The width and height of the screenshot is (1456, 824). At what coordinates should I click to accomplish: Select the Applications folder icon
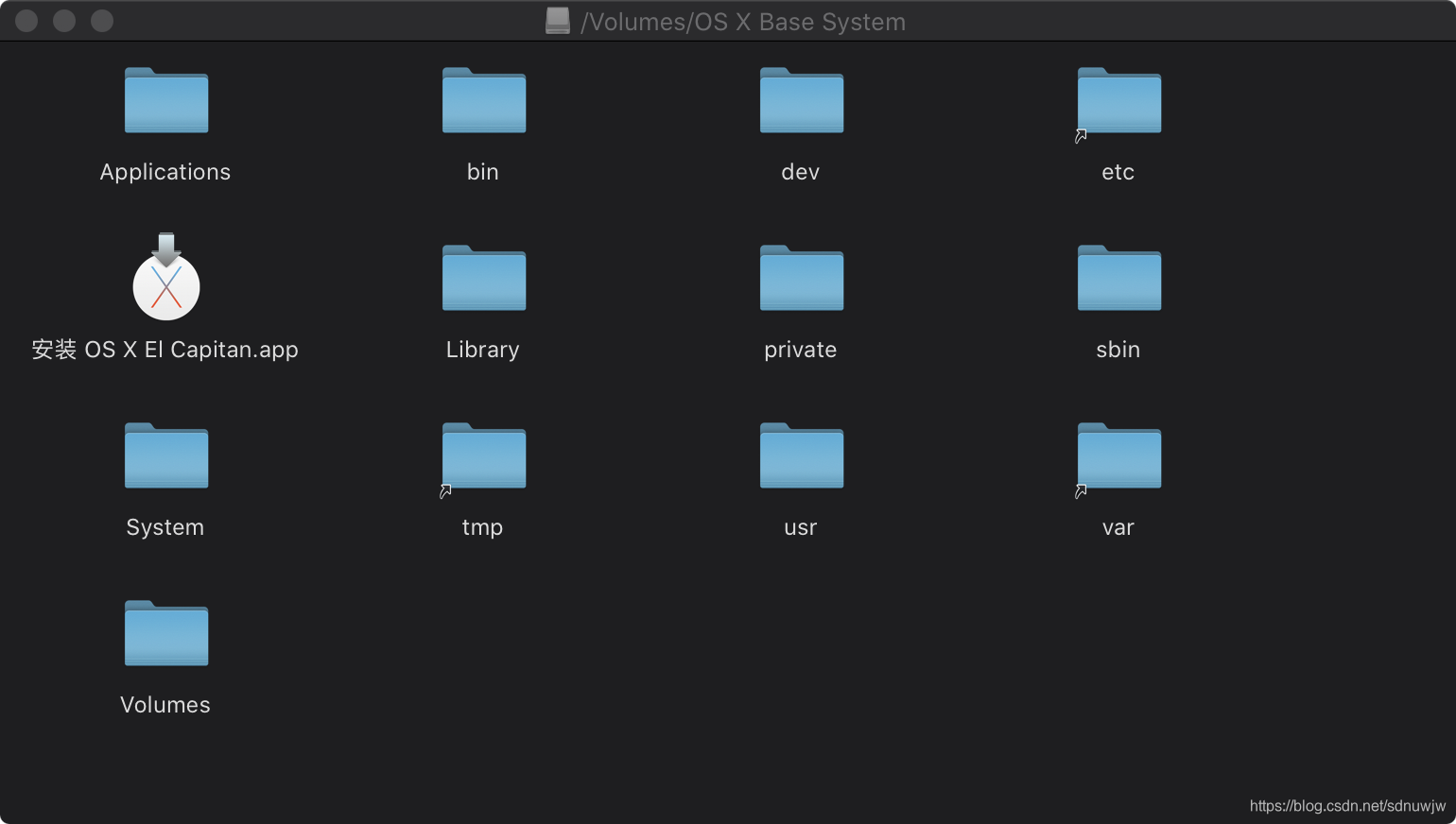[166, 100]
